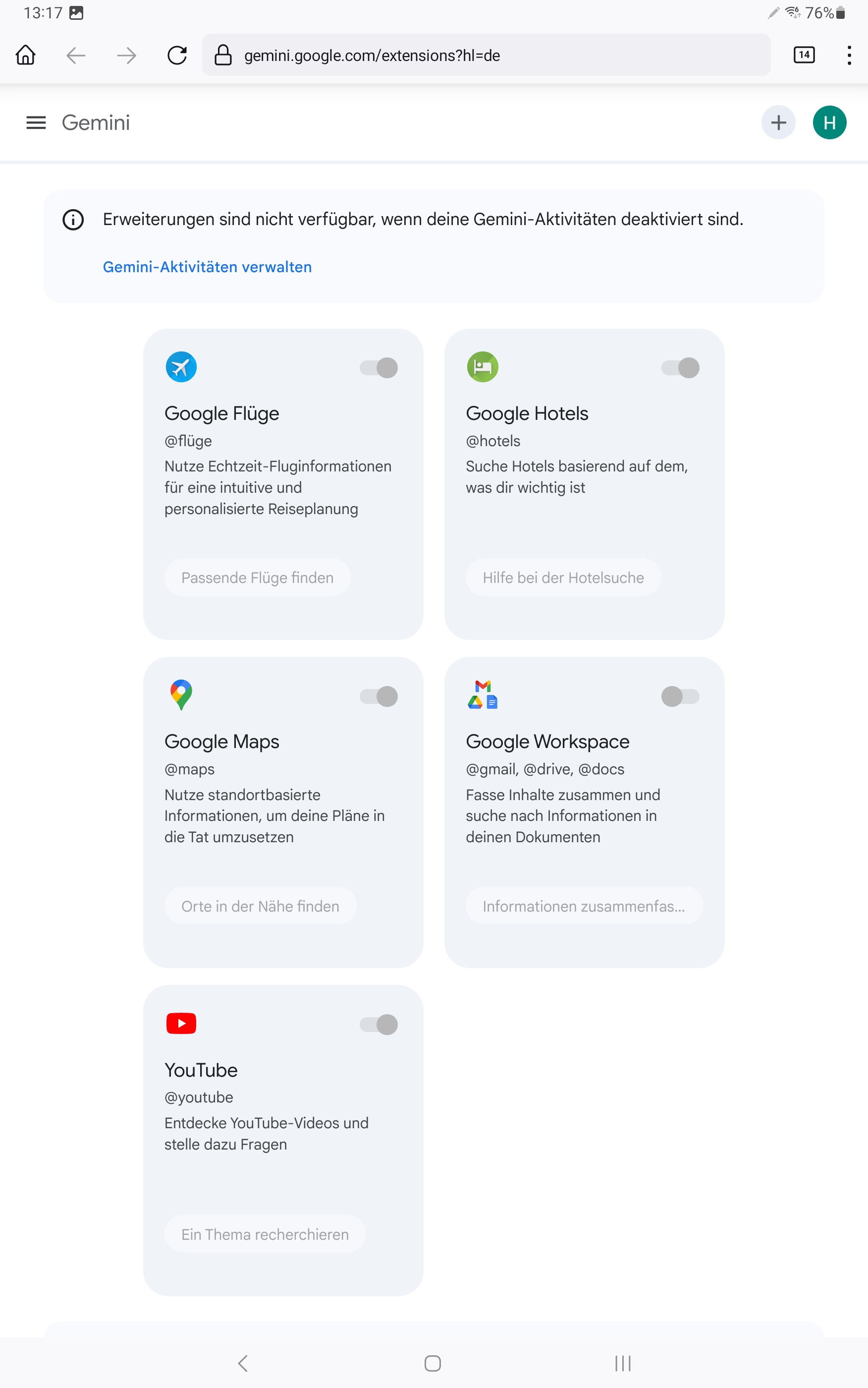Select the YouTube card title
This screenshot has height=1388, width=868.
click(x=201, y=1070)
